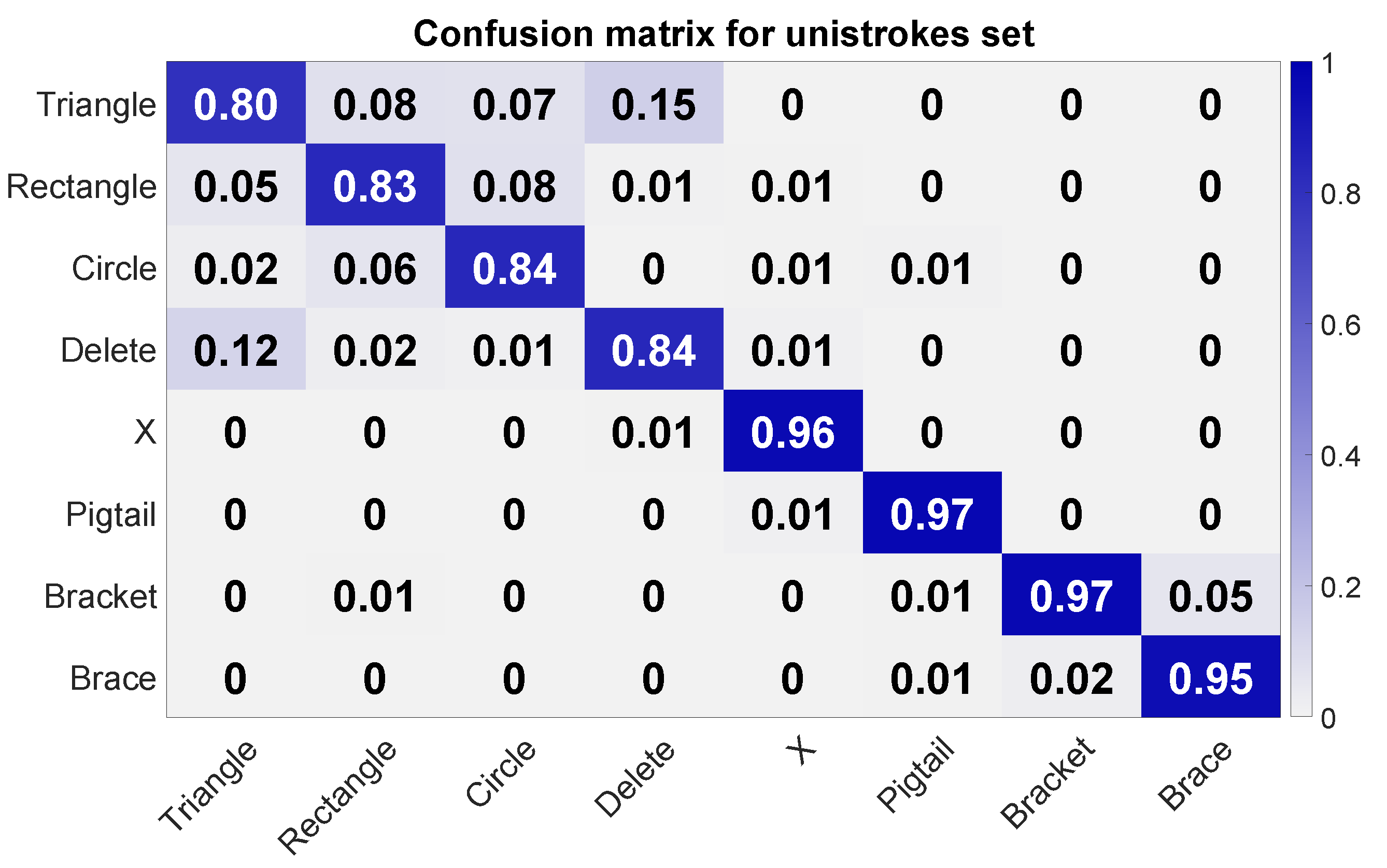Click the Delete row label on the left axis

coord(108,350)
